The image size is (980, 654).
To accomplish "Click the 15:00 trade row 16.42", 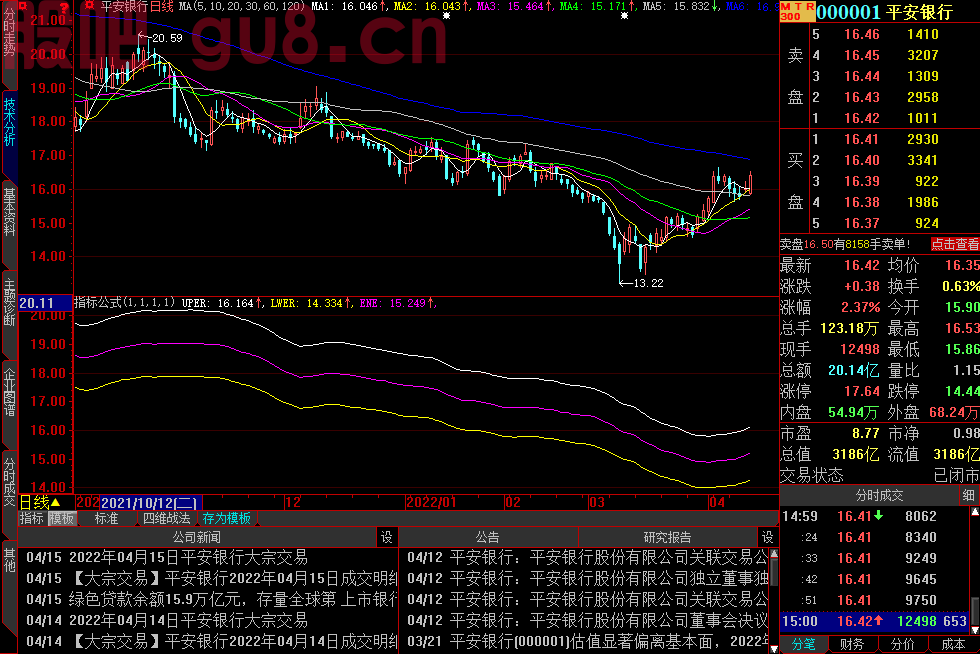I will click(x=874, y=621).
